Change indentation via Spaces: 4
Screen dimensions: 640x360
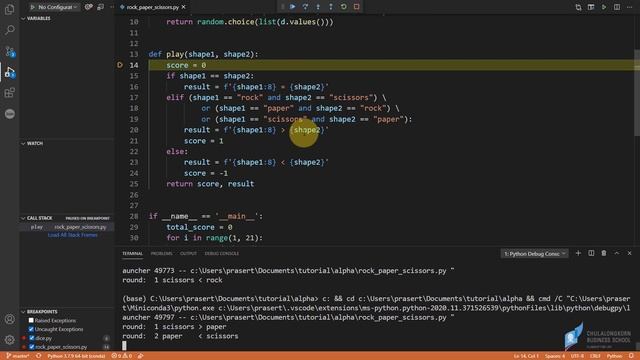pyautogui.click(x=555, y=356)
